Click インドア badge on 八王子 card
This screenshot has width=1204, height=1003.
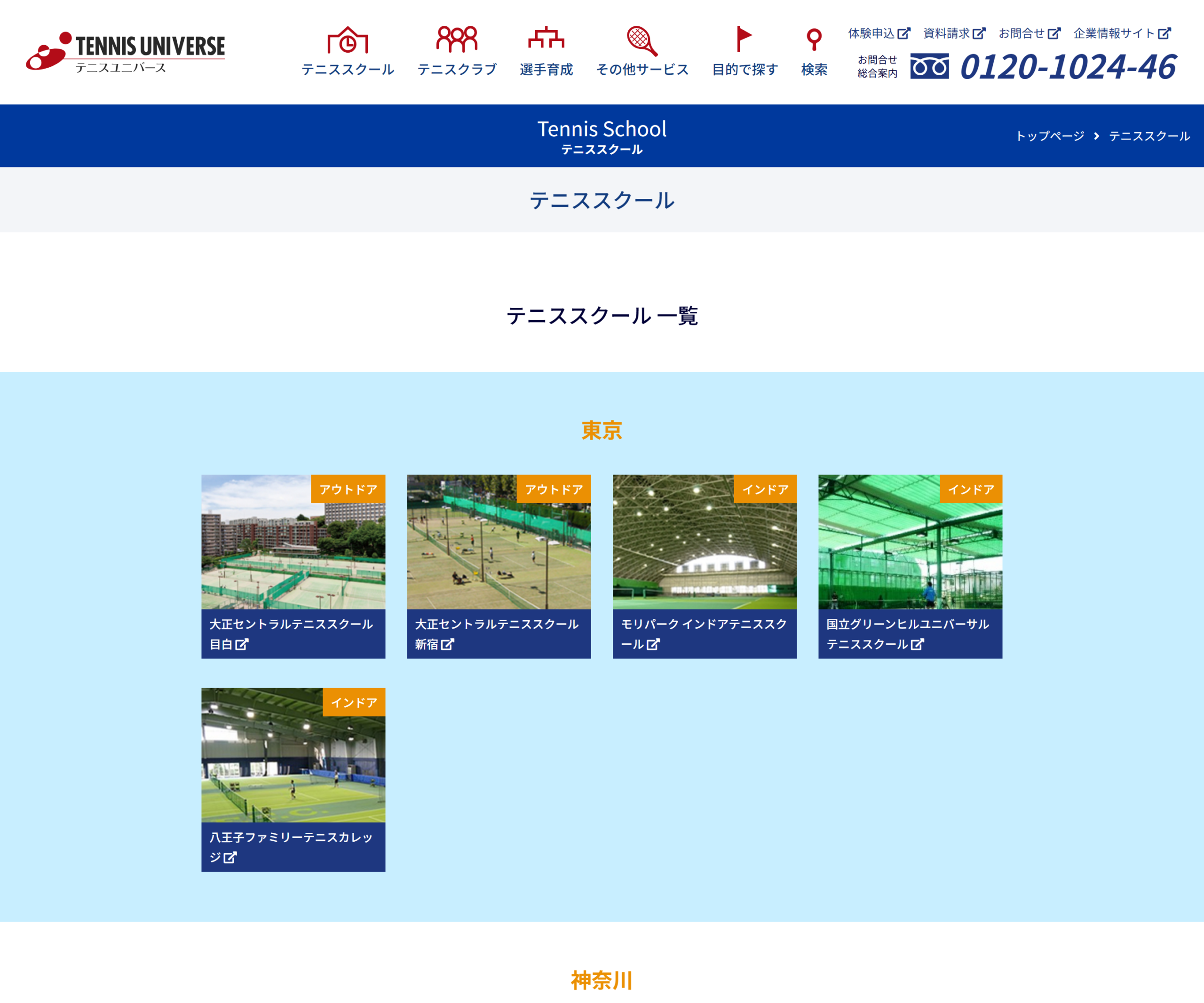354,702
